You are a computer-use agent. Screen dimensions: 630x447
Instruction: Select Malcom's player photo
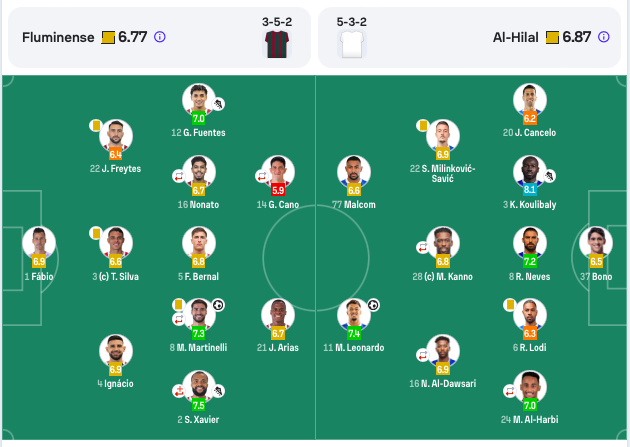354,169
